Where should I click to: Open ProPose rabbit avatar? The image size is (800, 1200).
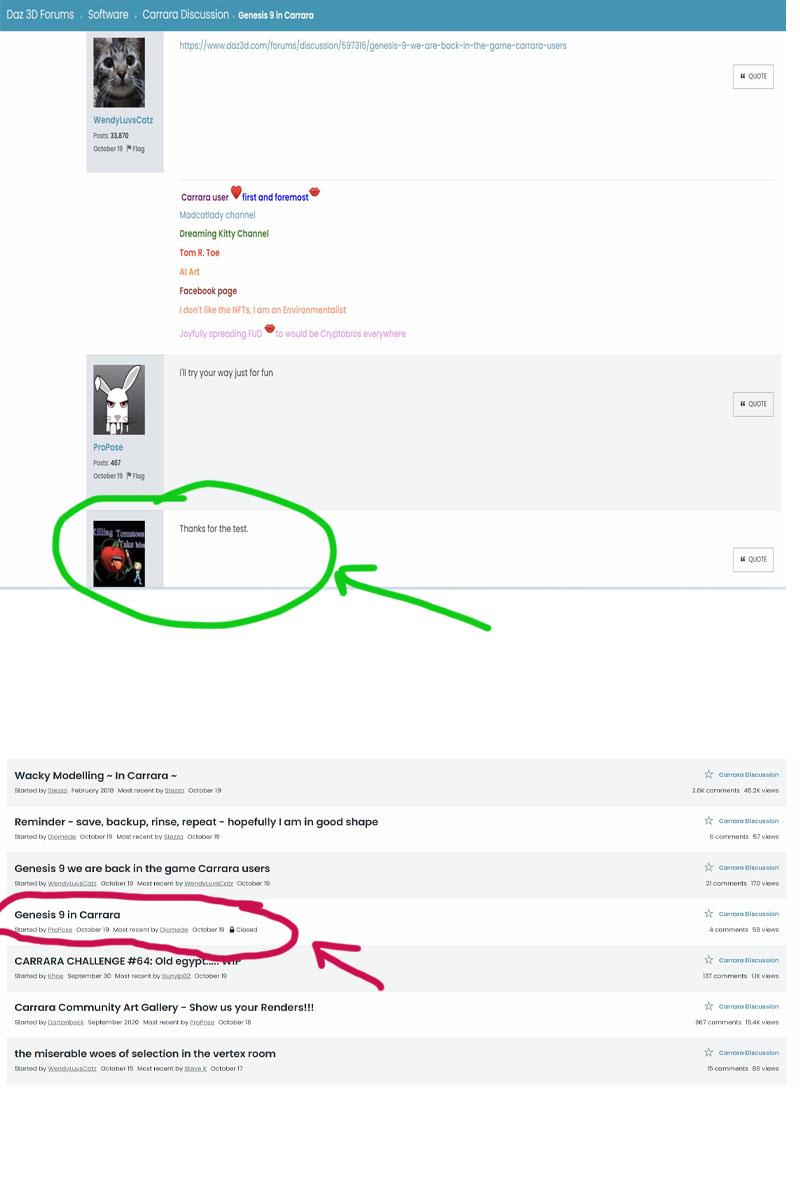point(119,400)
